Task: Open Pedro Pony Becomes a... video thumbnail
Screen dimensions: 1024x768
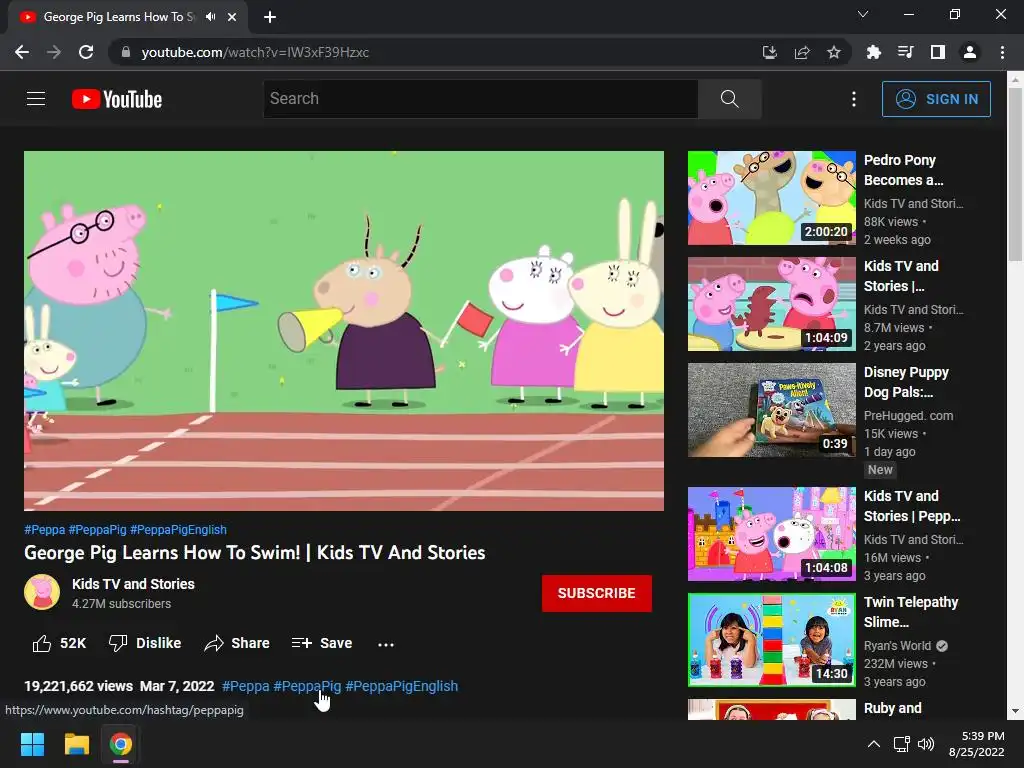Action: coord(772,198)
